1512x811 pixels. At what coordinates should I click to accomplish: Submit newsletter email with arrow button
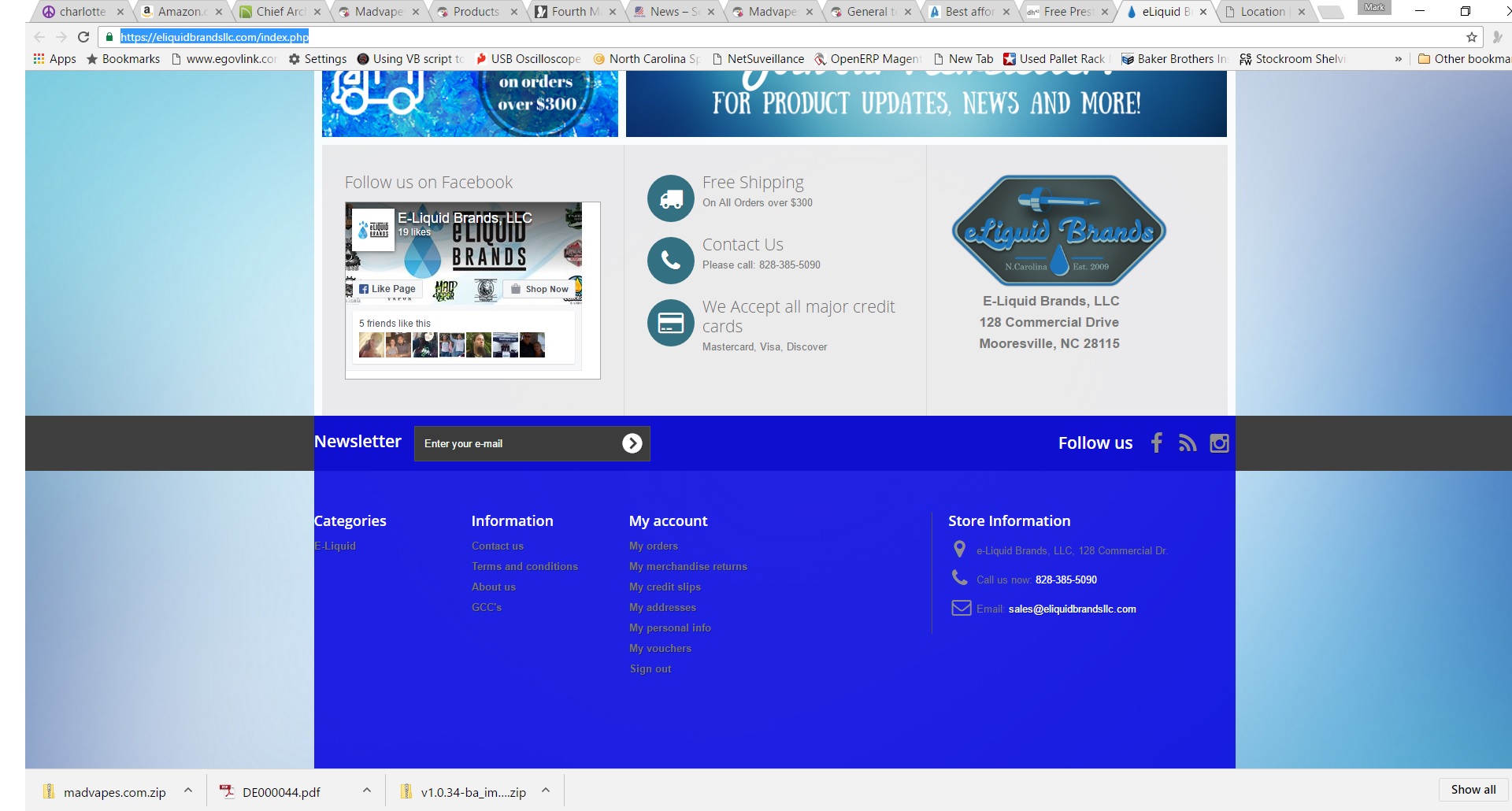tap(632, 443)
